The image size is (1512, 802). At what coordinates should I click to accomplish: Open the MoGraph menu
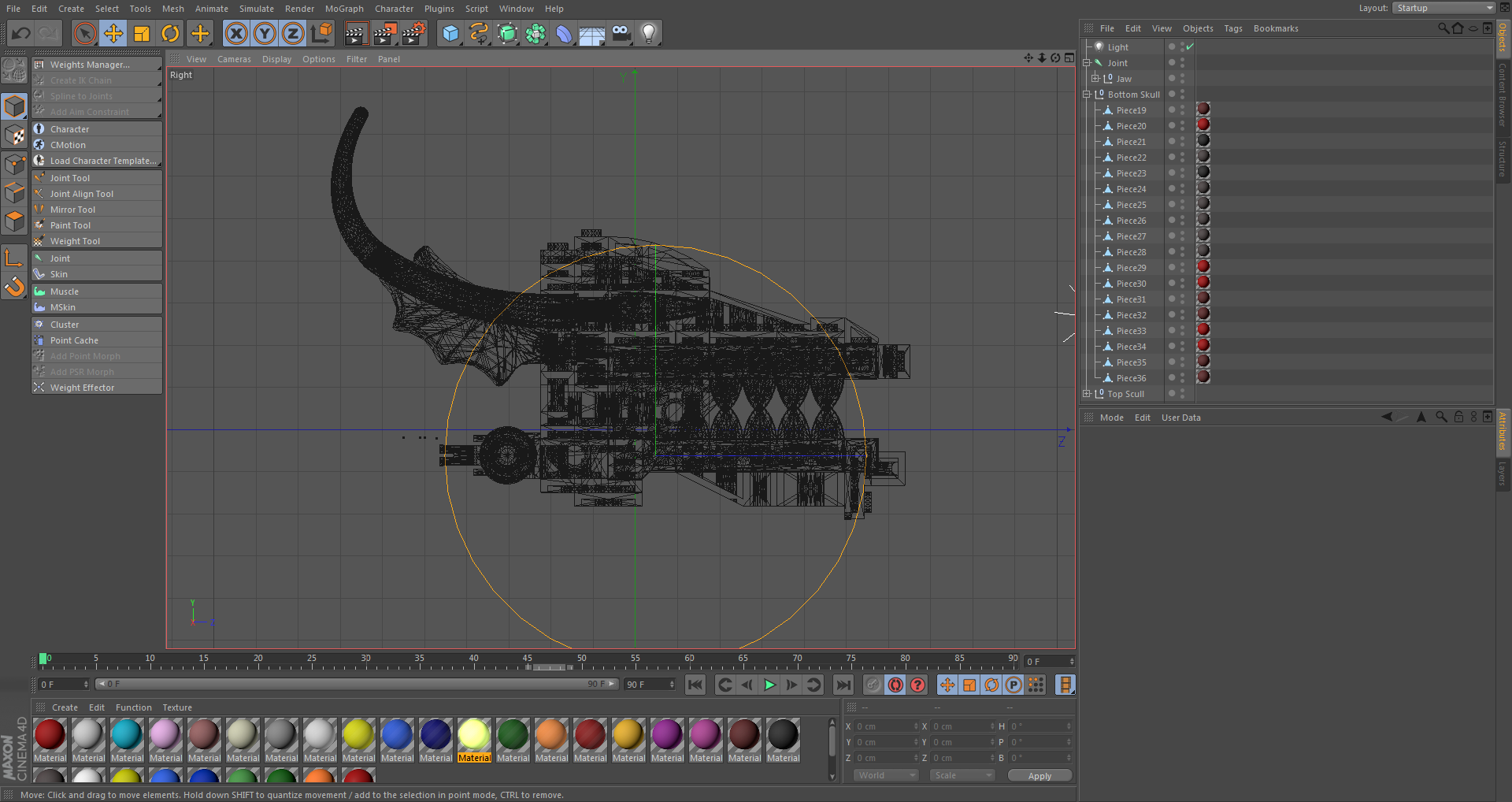tap(344, 9)
